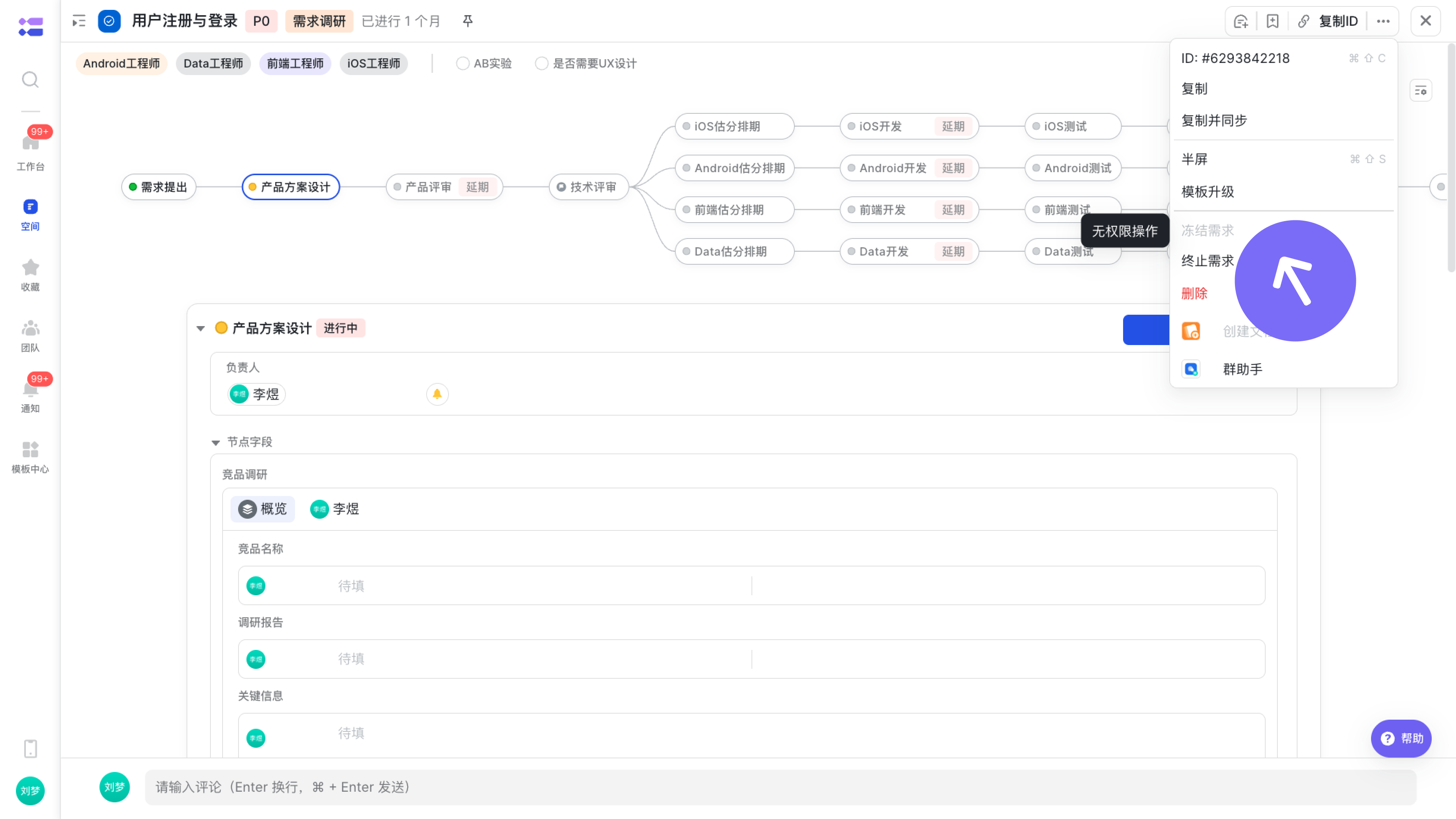
Task: Open the layout settings icon at right
Action: 1420,90
